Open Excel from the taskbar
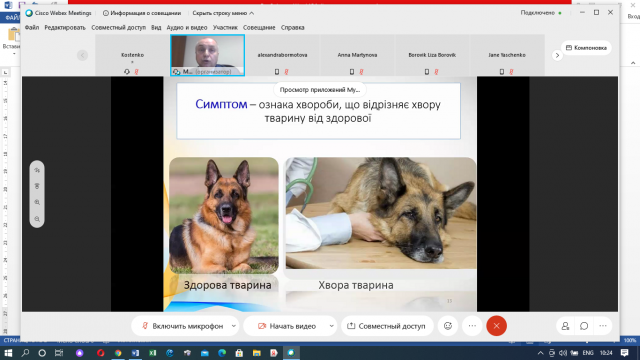 (153, 353)
